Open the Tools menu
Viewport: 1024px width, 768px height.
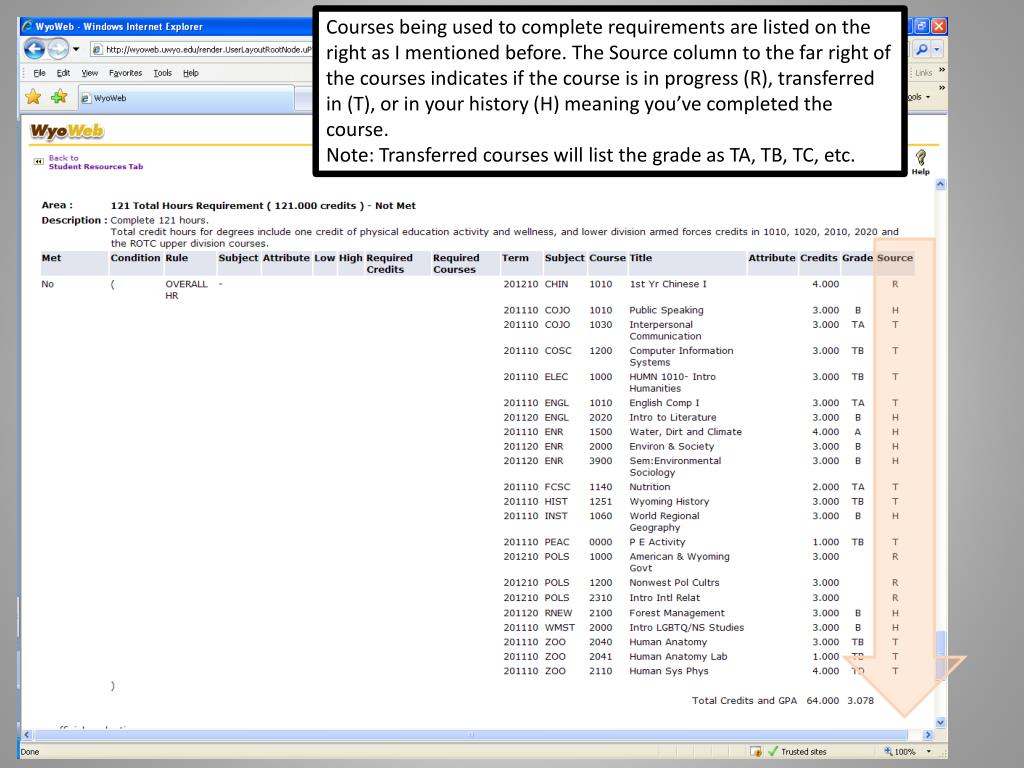tap(163, 73)
